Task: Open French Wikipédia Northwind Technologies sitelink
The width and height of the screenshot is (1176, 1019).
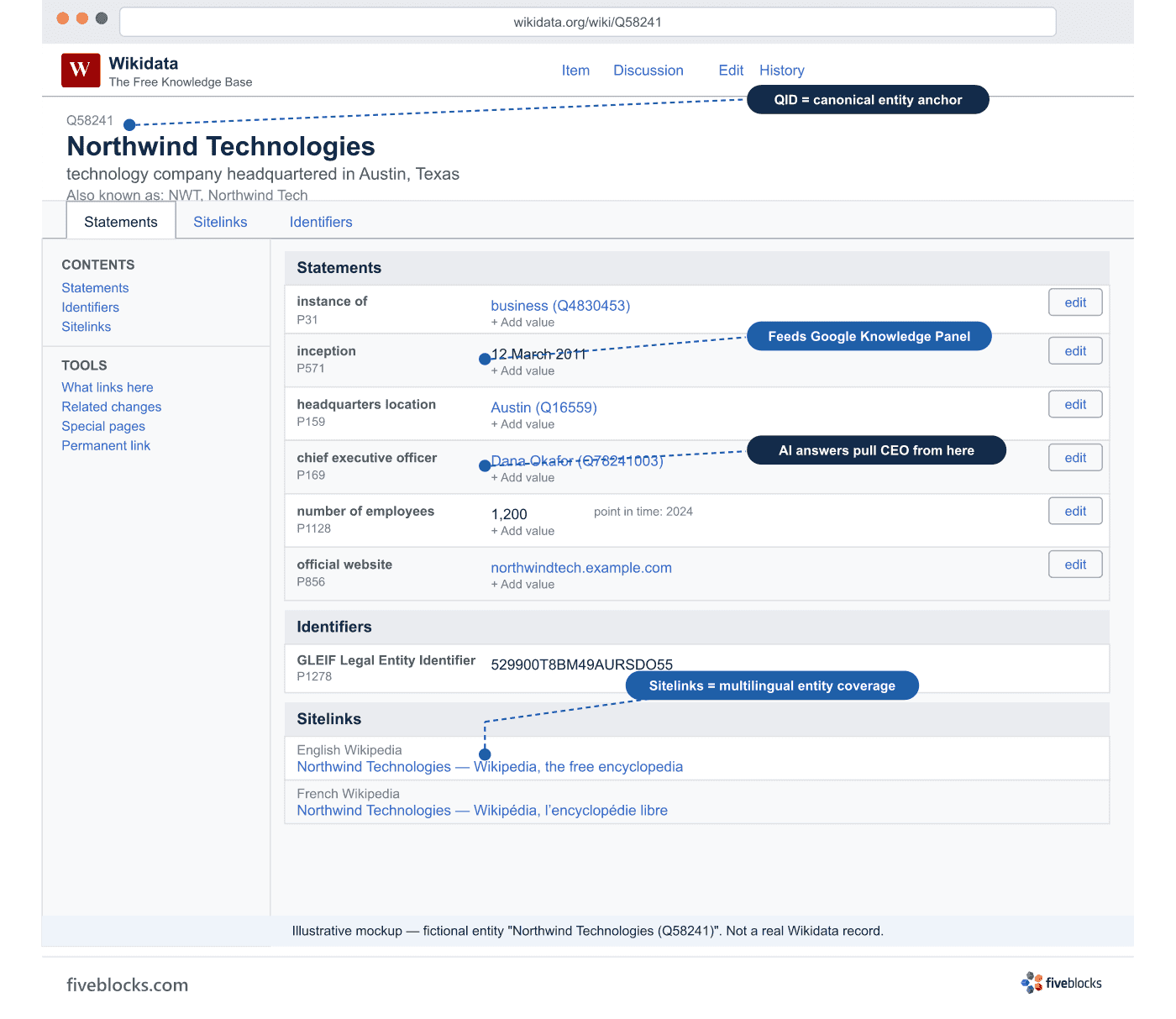Action: click(482, 811)
